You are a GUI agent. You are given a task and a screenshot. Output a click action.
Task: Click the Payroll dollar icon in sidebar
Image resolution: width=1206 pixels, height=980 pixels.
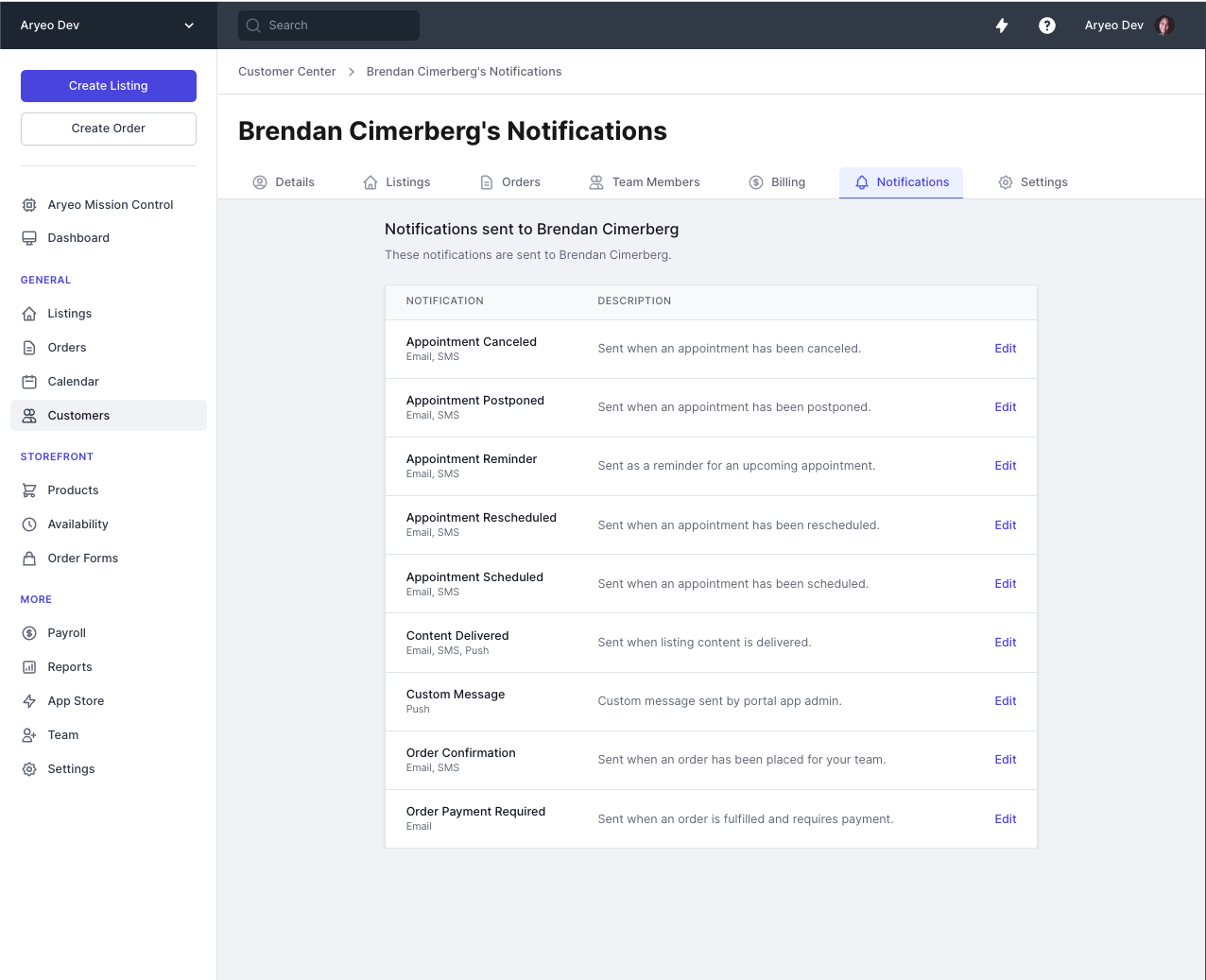[29, 633]
